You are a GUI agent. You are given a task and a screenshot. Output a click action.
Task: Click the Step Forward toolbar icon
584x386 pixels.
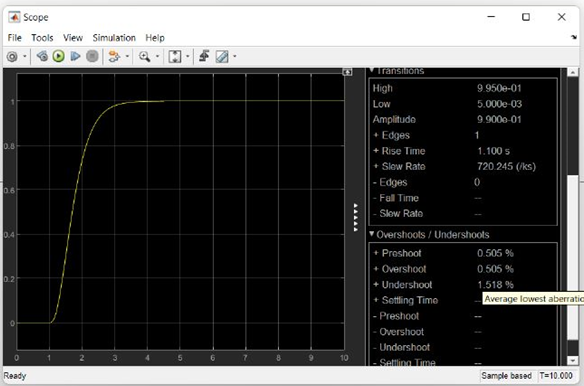(75, 56)
